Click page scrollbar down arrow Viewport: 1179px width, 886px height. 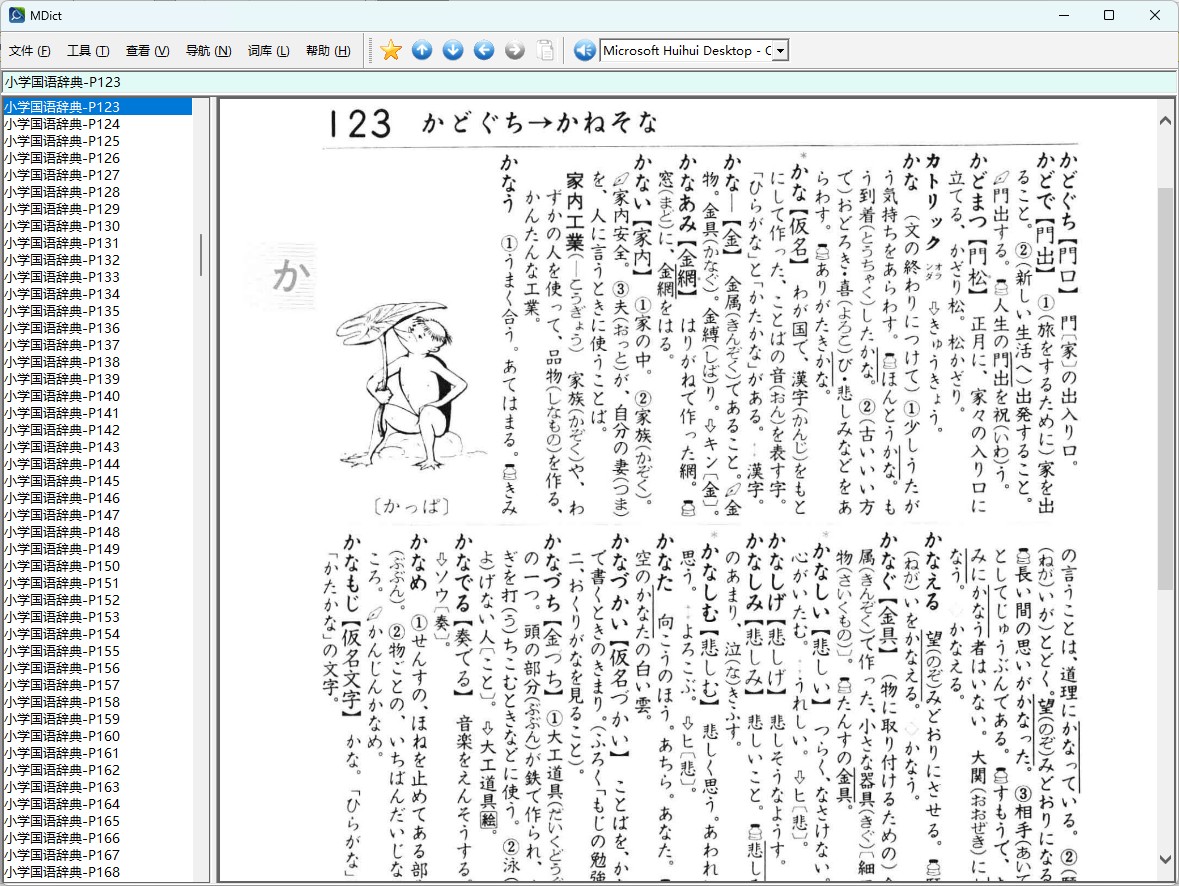(1165, 859)
